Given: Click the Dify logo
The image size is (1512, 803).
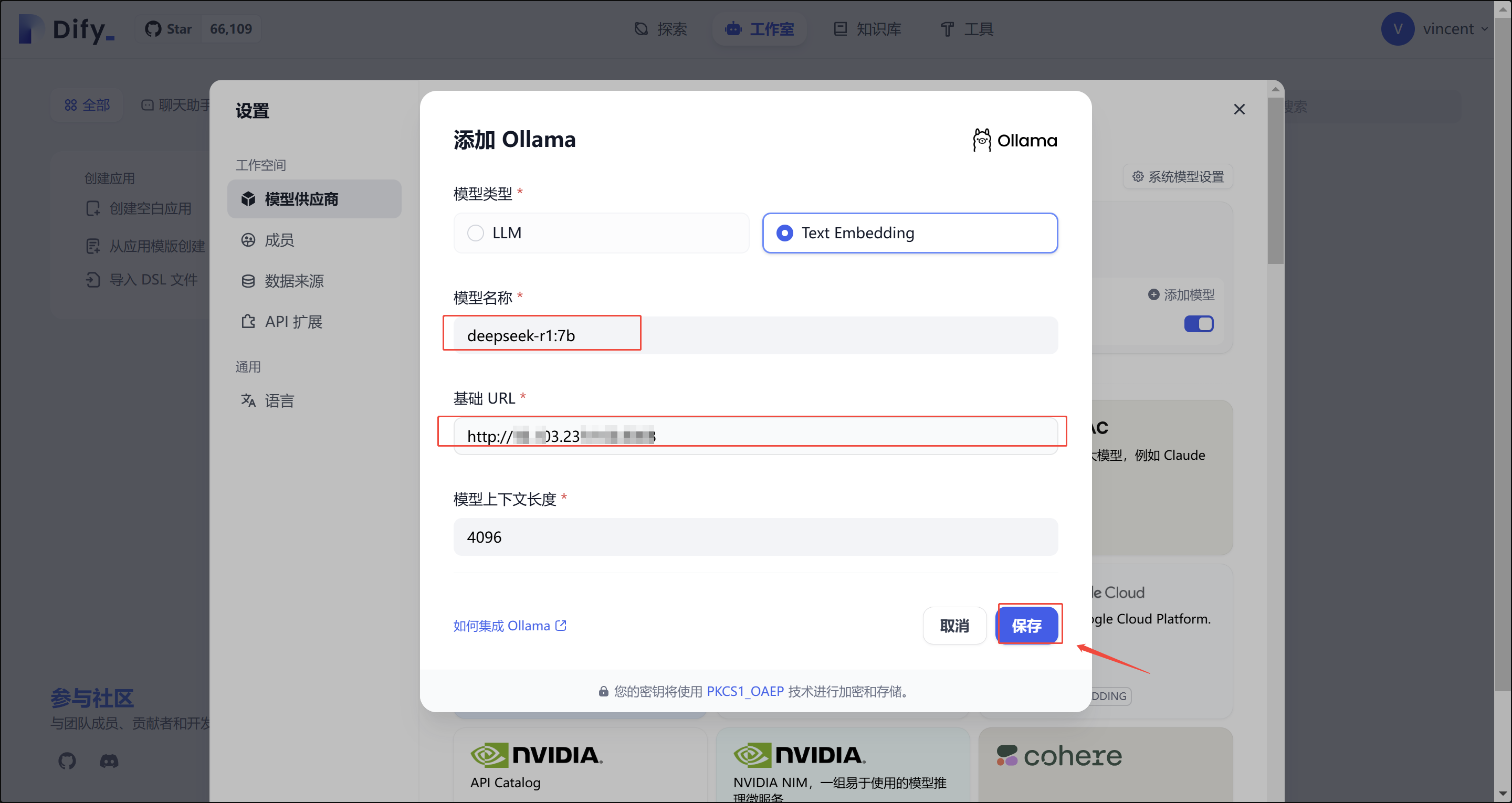Looking at the screenshot, I should [x=66, y=29].
